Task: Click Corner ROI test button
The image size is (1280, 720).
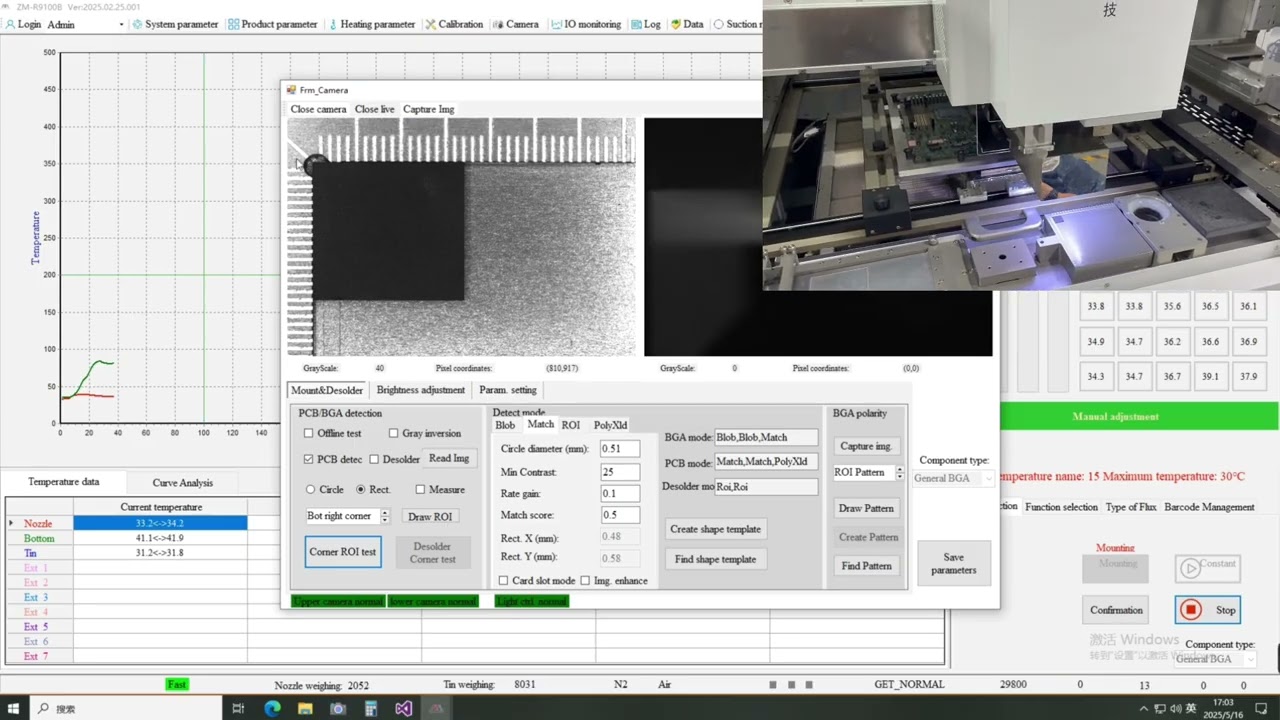Action: pyautogui.click(x=343, y=552)
